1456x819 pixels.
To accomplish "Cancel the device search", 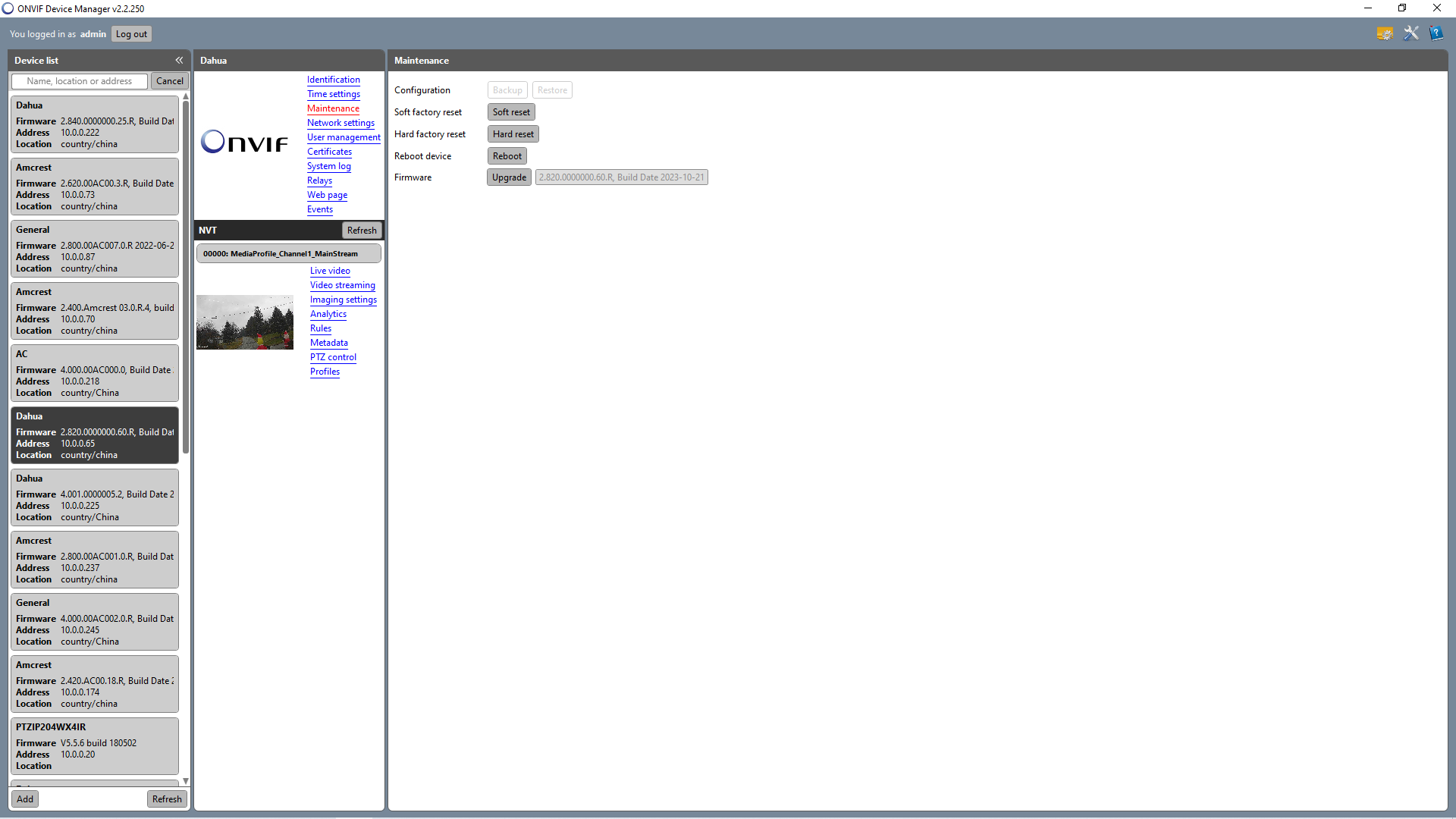I will (x=170, y=81).
